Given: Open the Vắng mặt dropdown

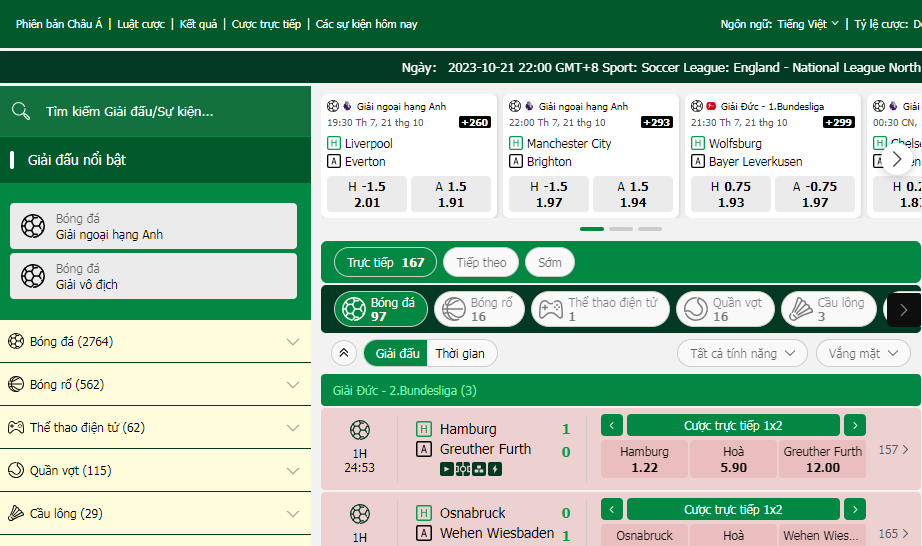Looking at the screenshot, I should click(x=863, y=353).
